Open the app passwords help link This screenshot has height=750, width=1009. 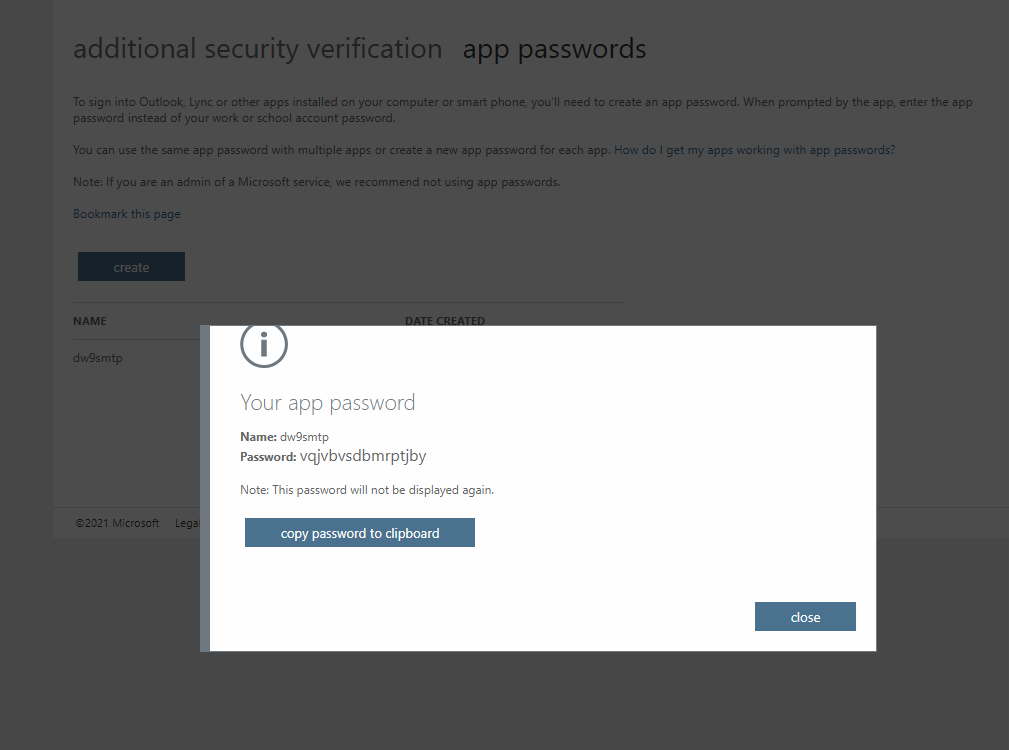pyautogui.click(x=754, y=150)
